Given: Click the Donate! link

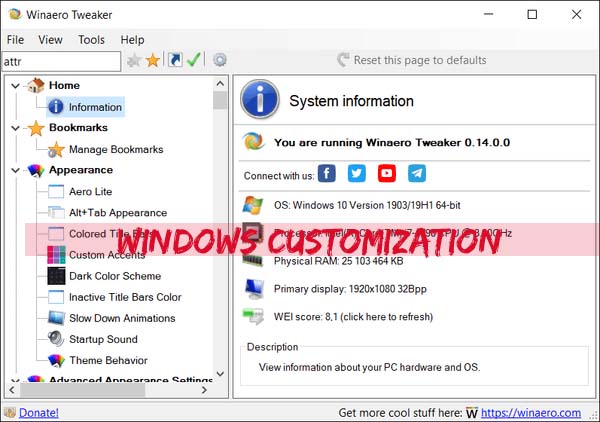Looking at the screenshot, I should [39, 413].
